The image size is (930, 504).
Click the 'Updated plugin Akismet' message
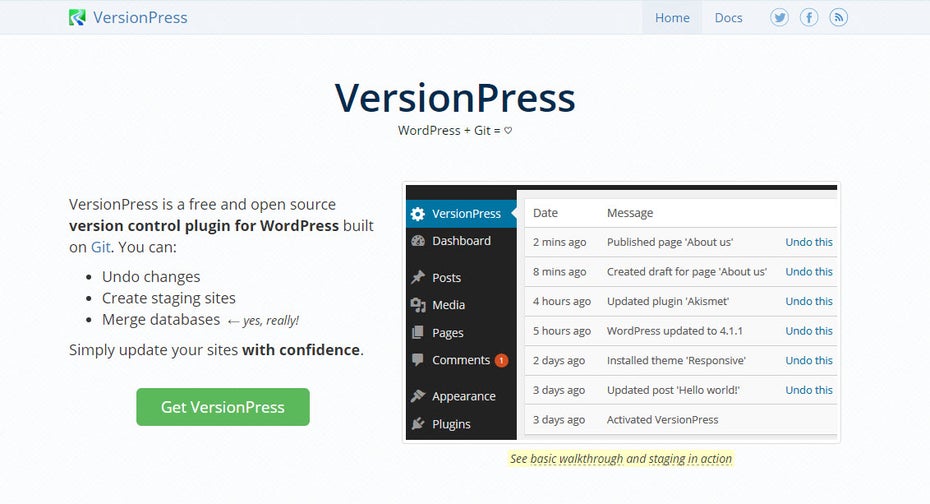[x=668, y=301]
